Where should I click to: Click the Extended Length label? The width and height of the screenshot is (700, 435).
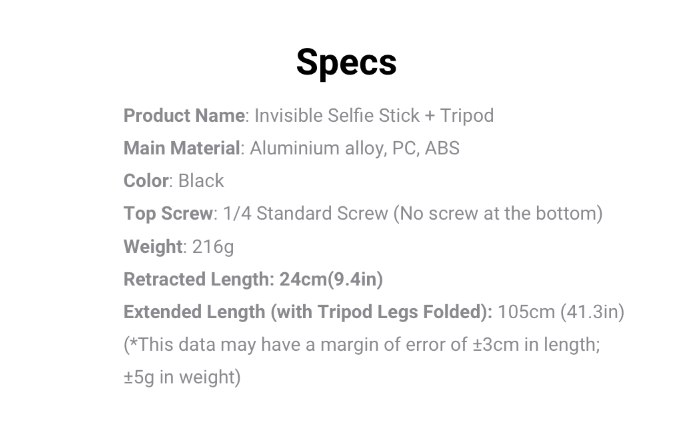(x=194, y=312)
